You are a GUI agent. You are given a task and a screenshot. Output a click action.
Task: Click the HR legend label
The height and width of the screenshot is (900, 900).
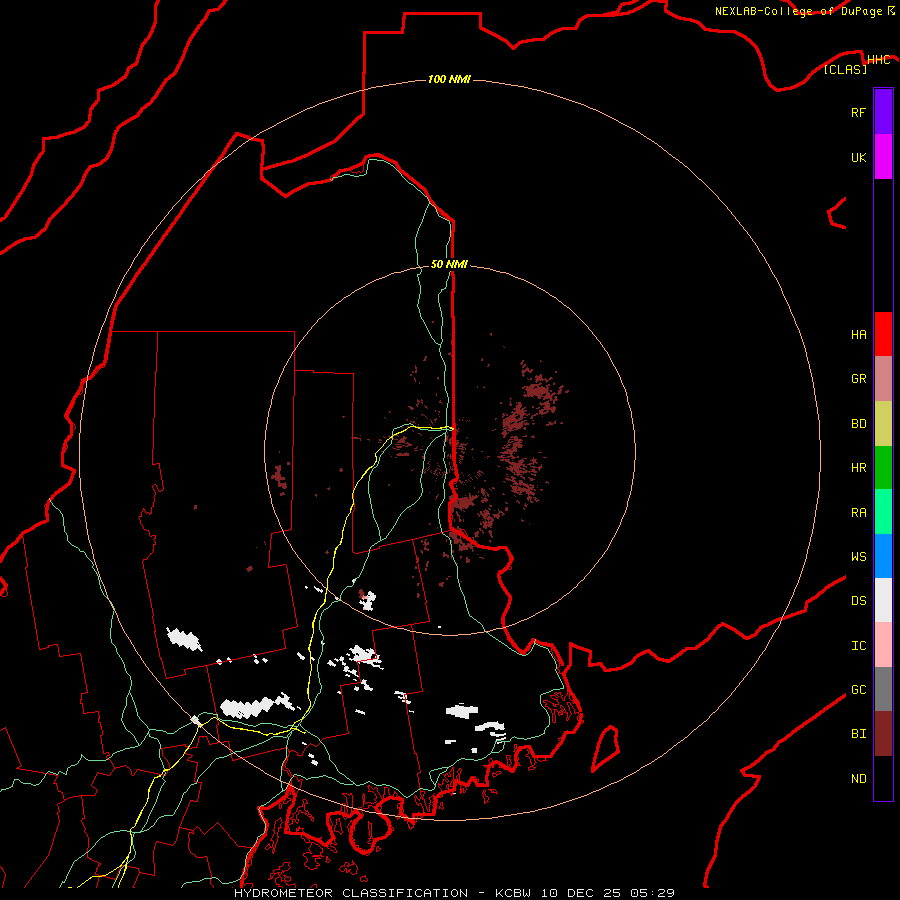point(858,468)
